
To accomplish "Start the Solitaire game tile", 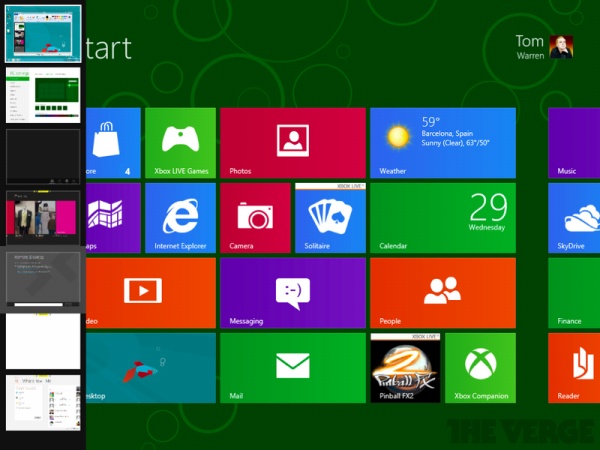I will [x=329, y=217].
